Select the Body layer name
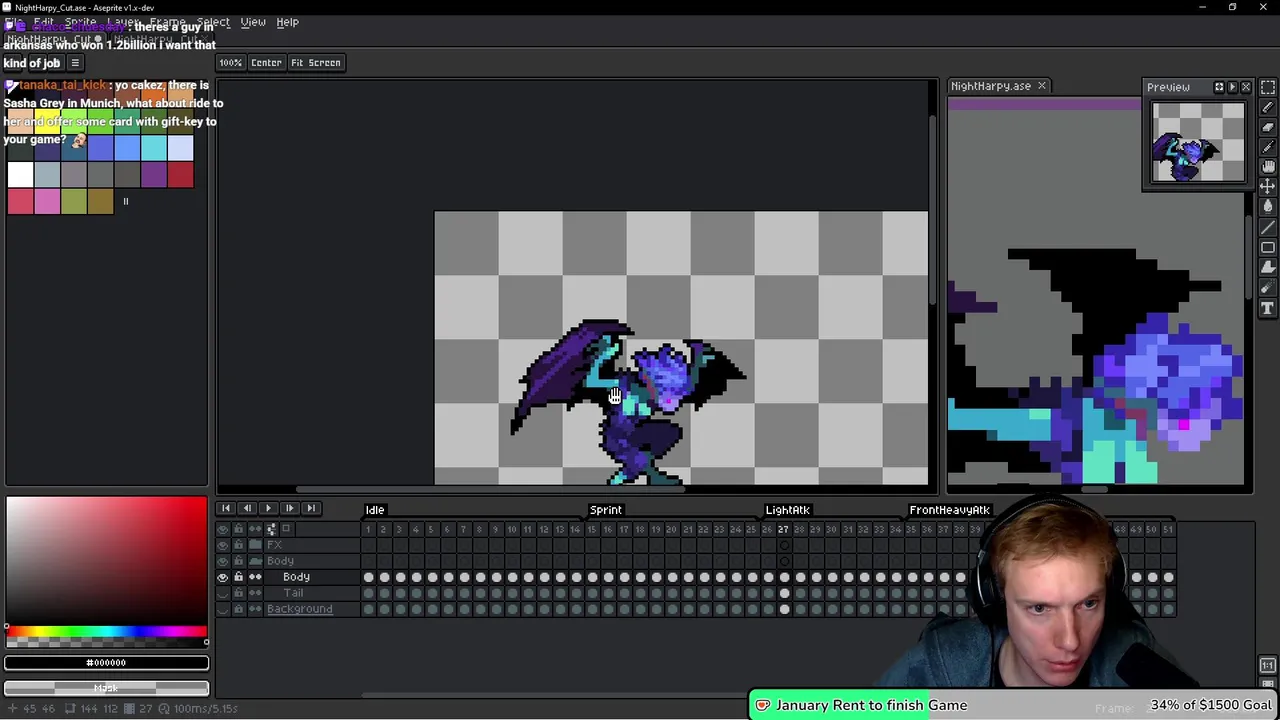The width and height of the screenshot is (1280, 720). 296,577
